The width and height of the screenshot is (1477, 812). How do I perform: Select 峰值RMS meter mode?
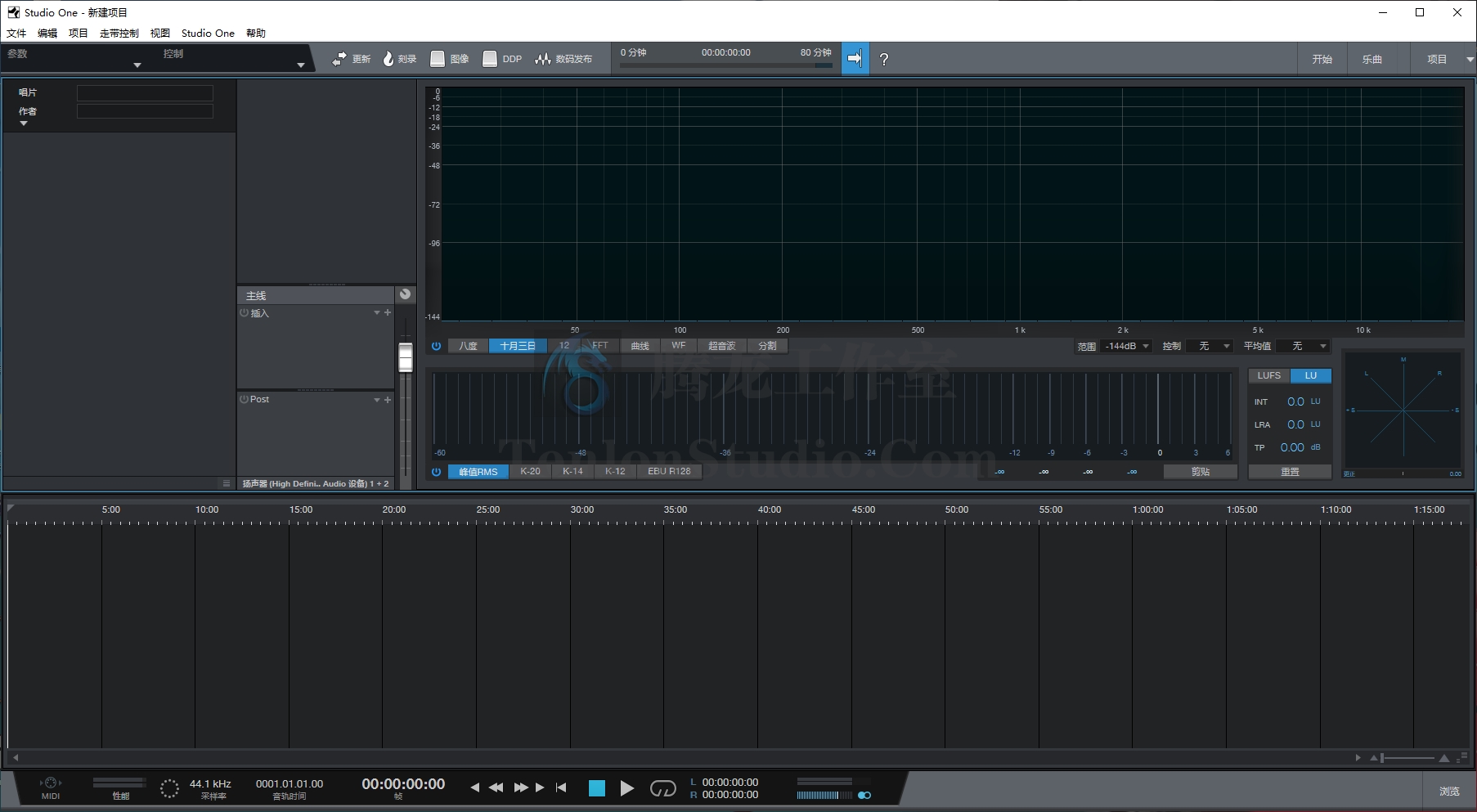478,472
